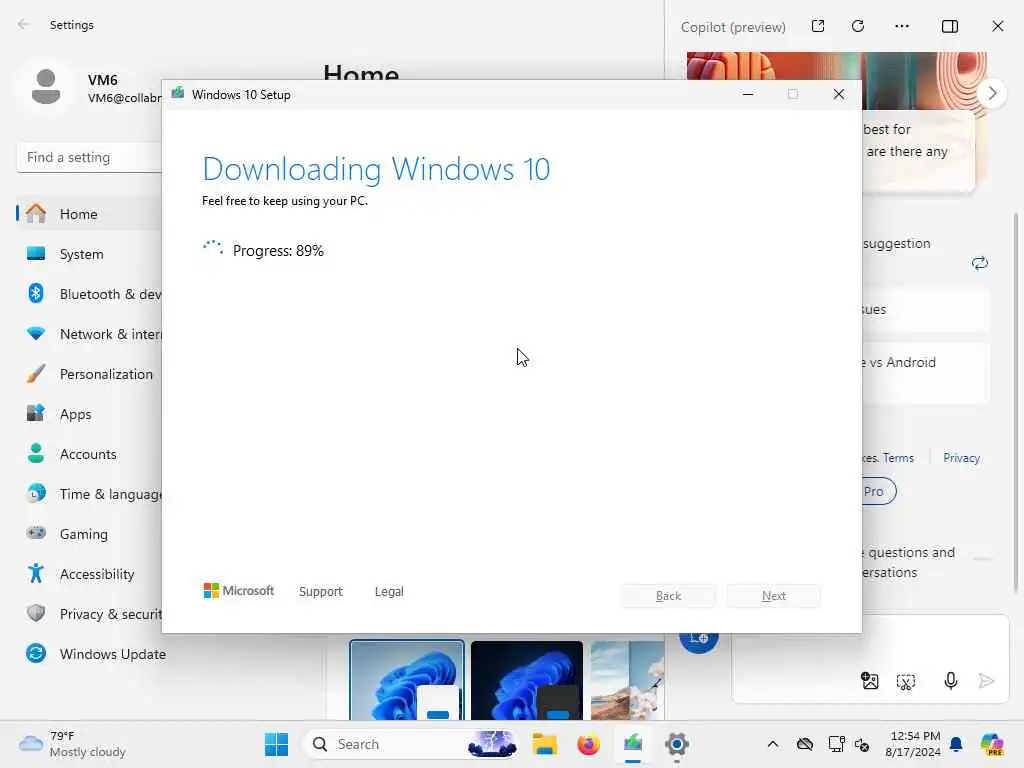Minimize the Windows 10 Setup window
Image resolution: width=1024 pixels, height=768 pixels.
pos(748,95)
